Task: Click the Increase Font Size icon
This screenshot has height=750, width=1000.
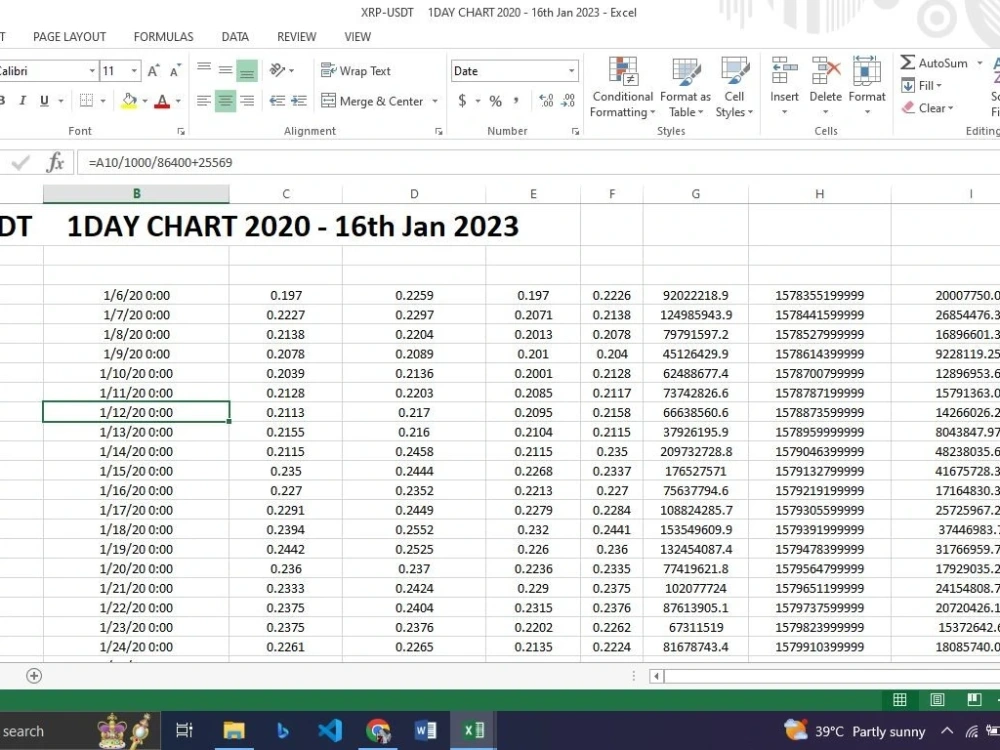Action: pos(153,71)
